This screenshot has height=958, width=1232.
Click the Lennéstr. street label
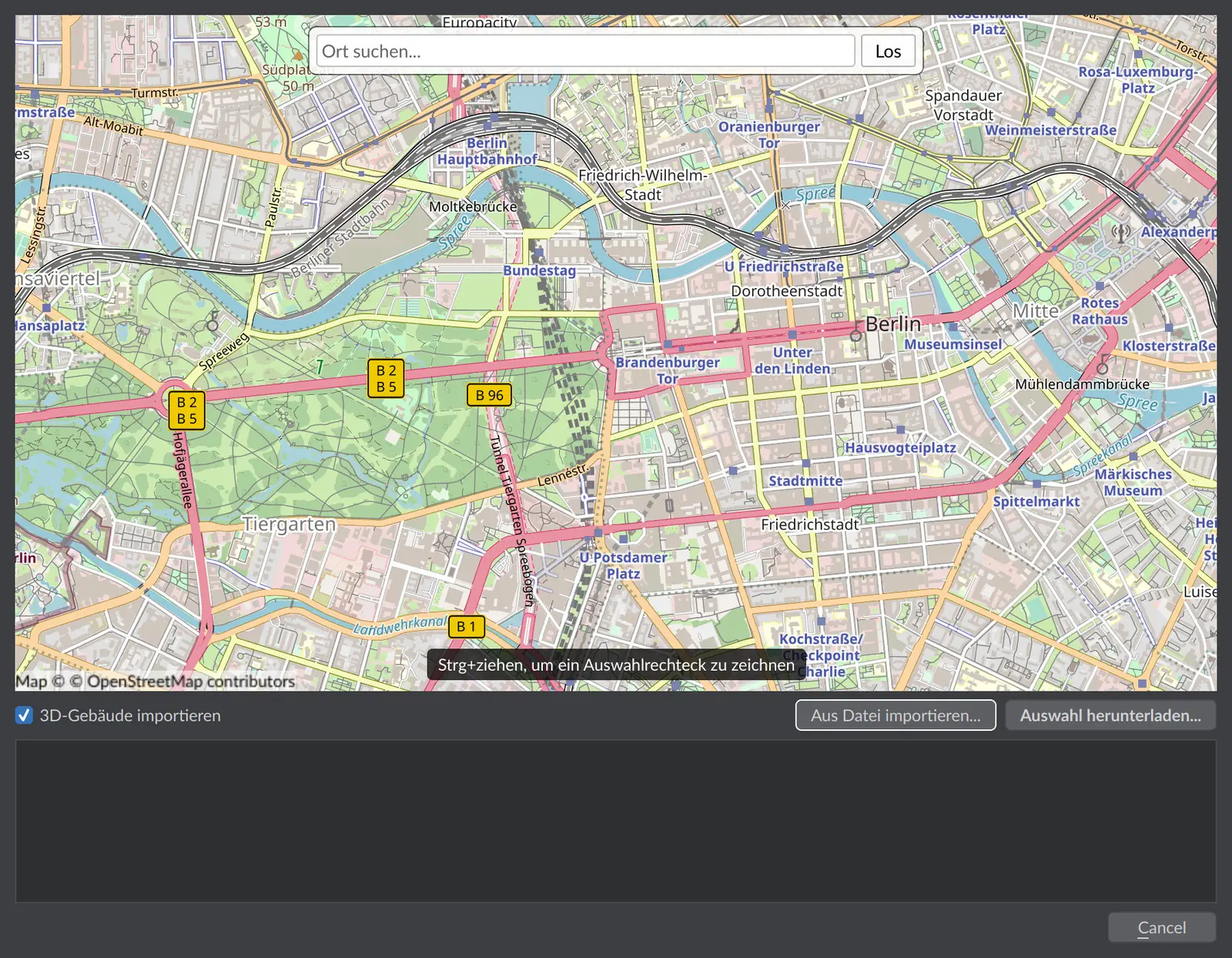coord(563,474)
